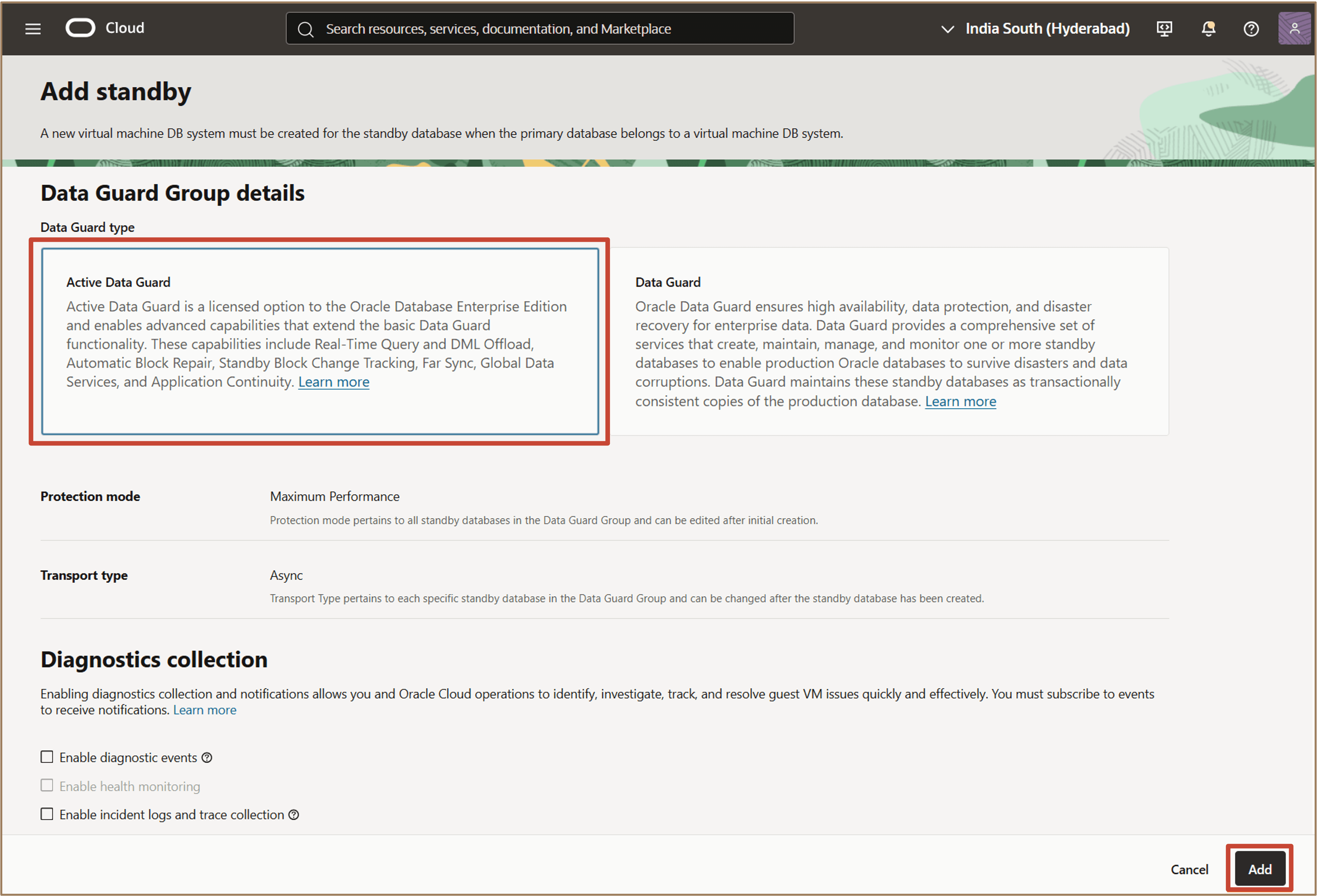Image resolution: width=1317 pixels, height=896 pixels.
Task: Select the Active Data Guard type card
Action: click(320, 341)
